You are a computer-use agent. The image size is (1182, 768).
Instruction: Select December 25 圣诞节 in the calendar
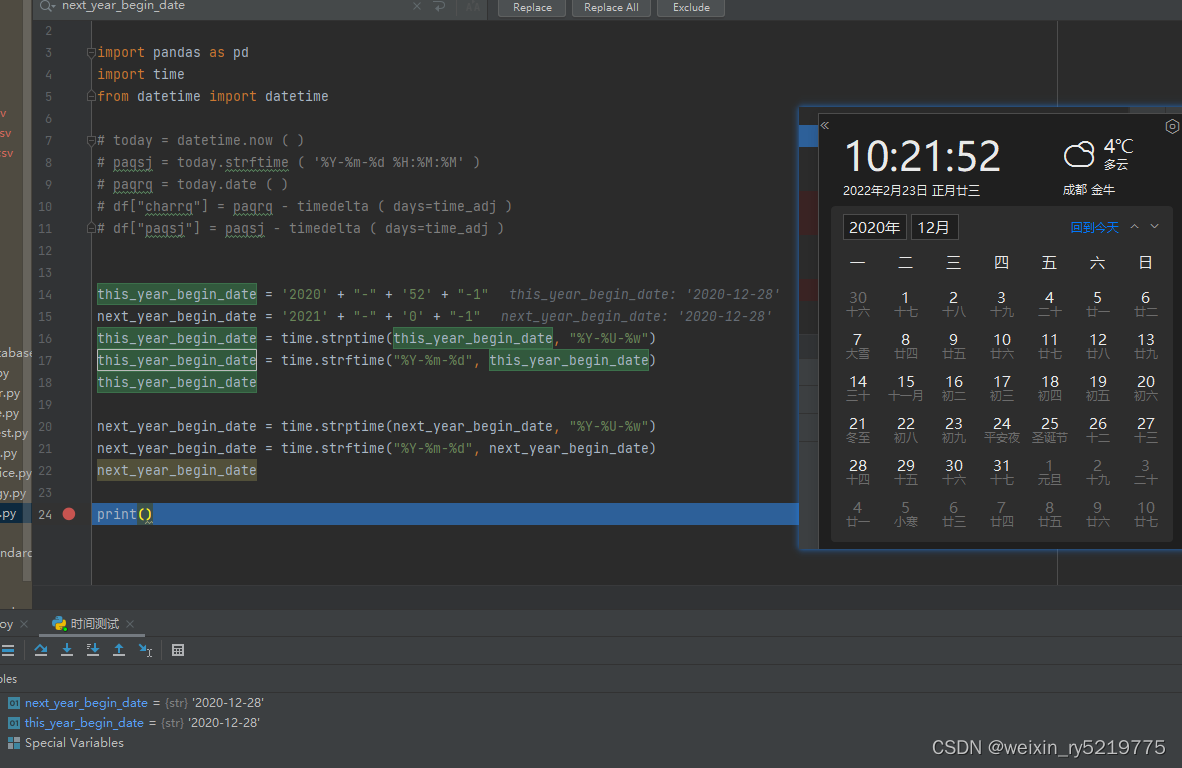[x=1049, y=430]
